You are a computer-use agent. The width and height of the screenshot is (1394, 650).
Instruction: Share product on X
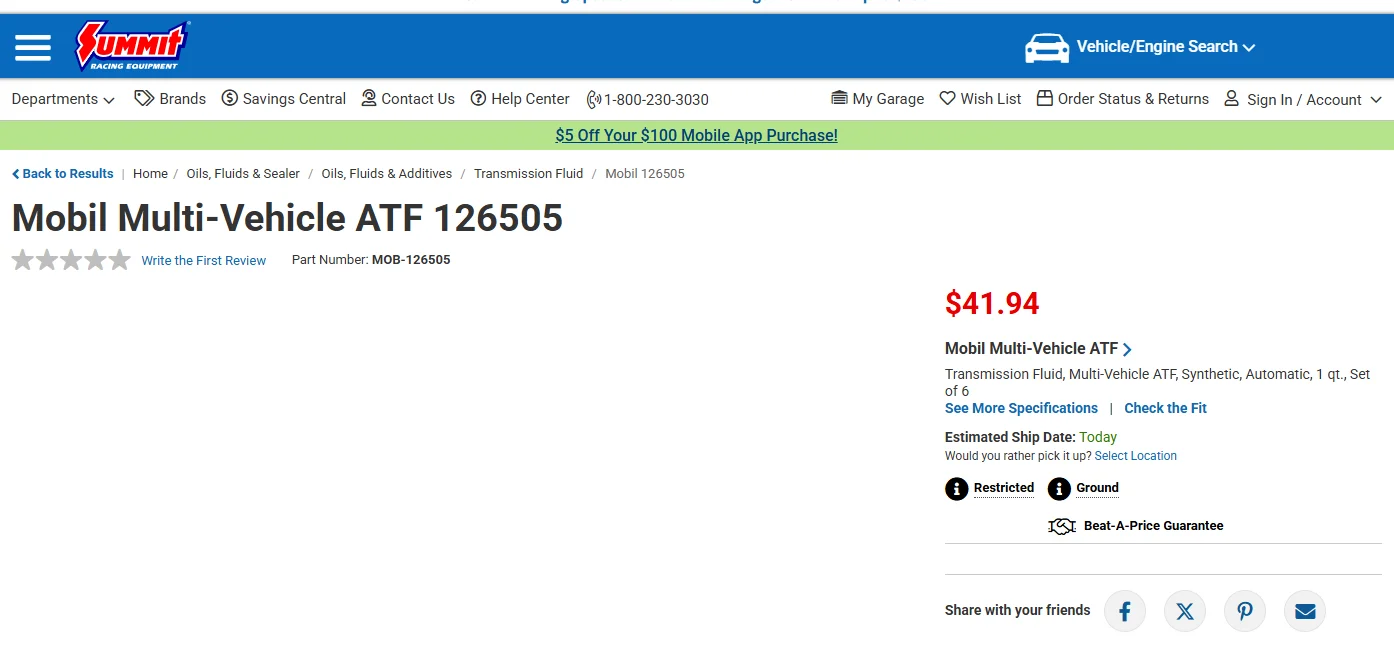1185,611
